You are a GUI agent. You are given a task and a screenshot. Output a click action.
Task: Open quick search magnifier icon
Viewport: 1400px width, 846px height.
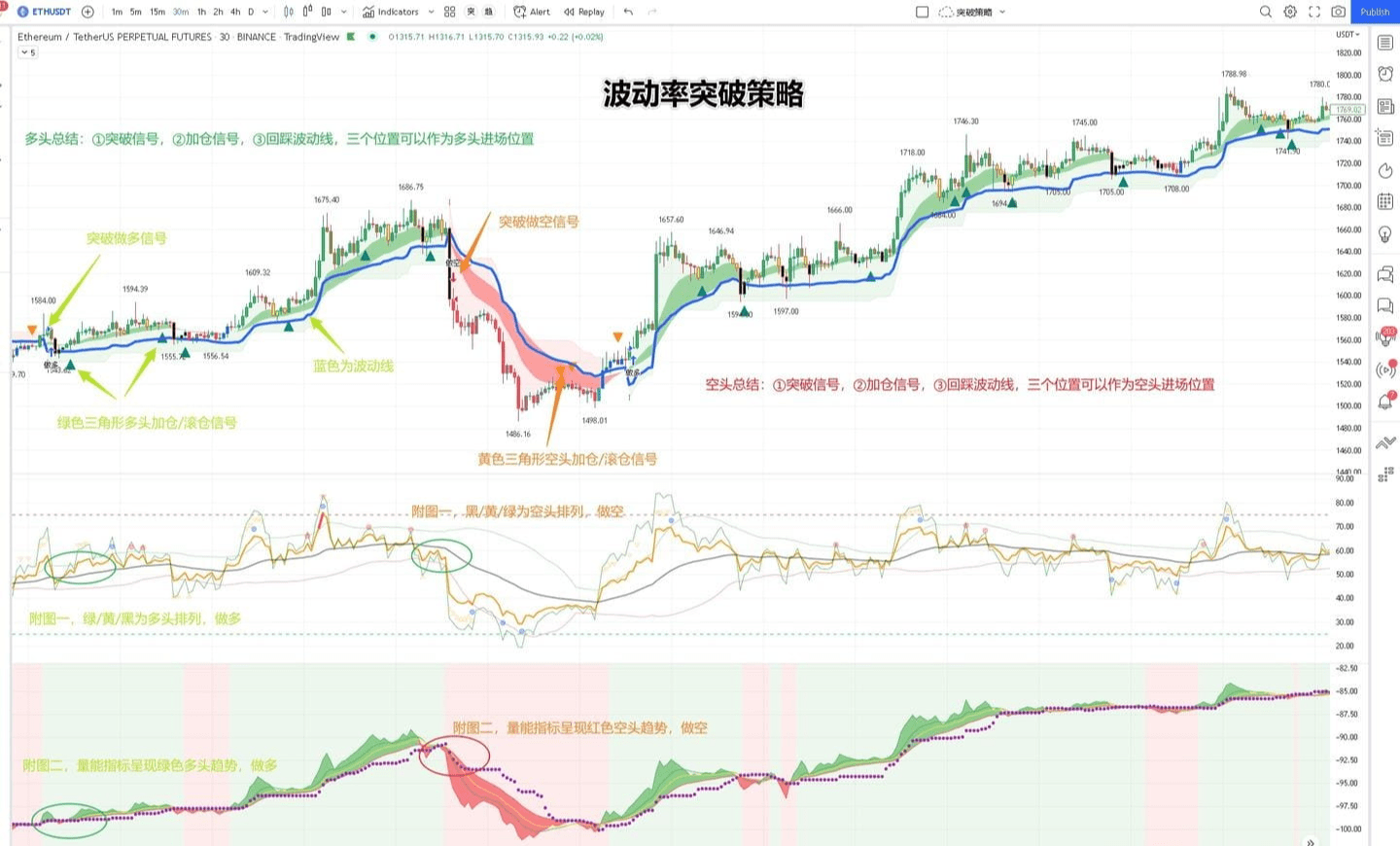[1265, 12]
